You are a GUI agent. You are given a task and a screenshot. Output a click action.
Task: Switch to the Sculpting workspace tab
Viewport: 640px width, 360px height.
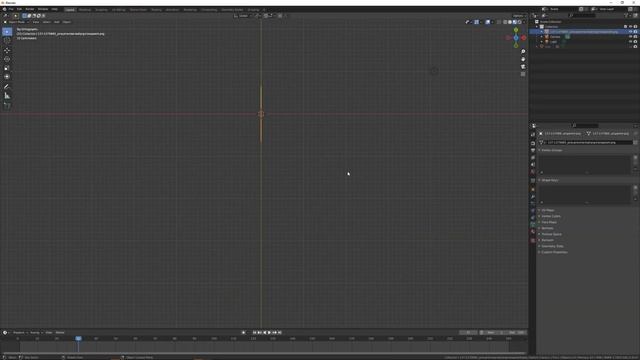click(x=101, y=9)
